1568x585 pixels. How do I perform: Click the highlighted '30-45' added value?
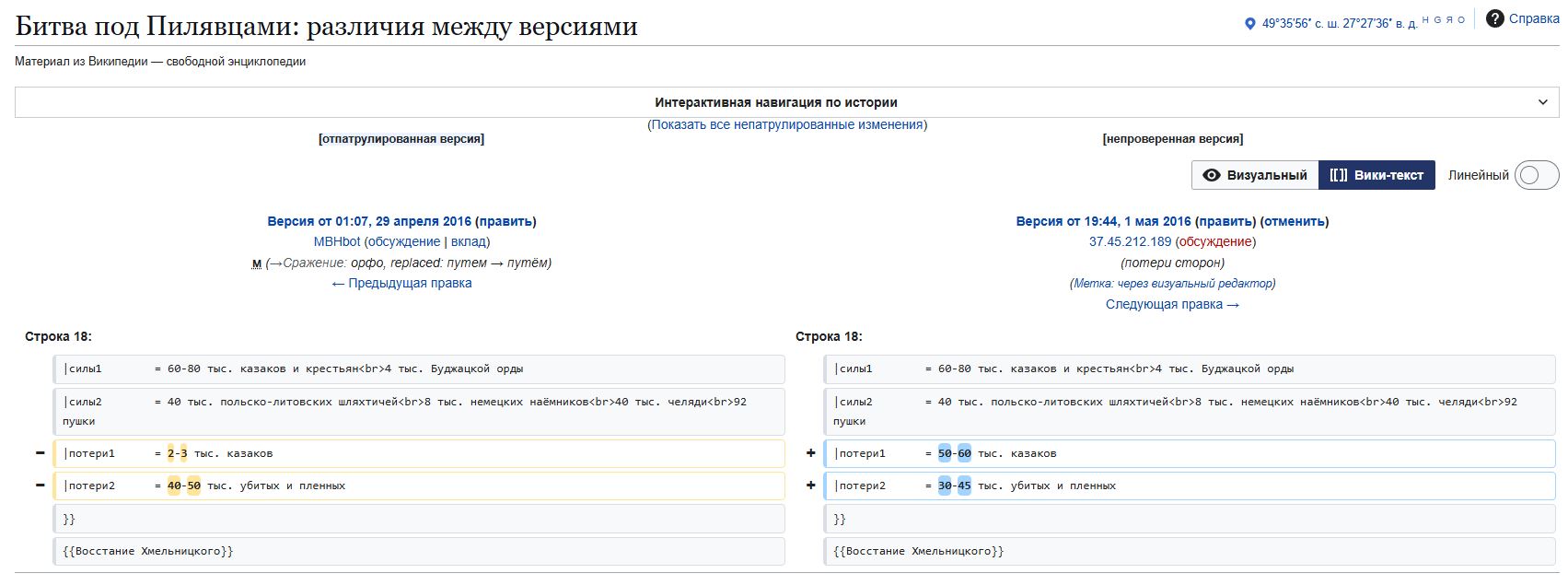click(954, 486)
